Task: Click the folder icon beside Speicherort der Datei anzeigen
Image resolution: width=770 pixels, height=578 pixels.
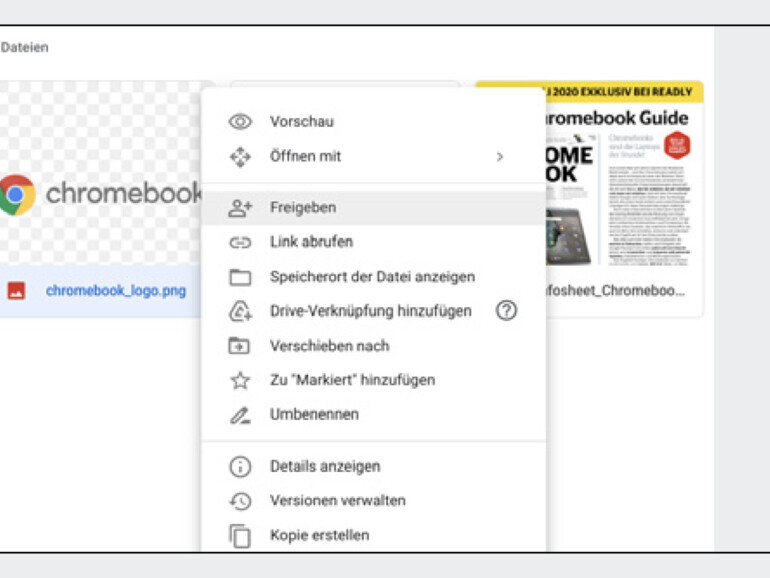Action: pyautogui.click(x=240, y=277)
